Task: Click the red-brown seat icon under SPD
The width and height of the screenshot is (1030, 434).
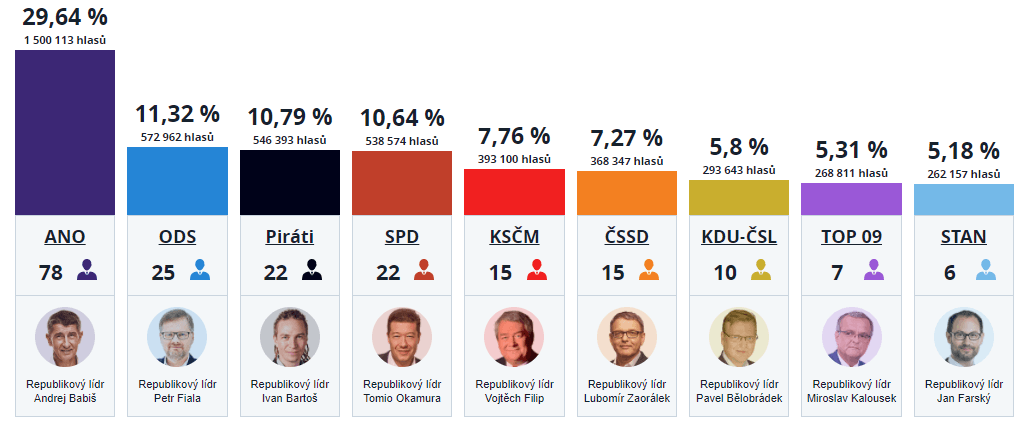Action: [424, 270]
